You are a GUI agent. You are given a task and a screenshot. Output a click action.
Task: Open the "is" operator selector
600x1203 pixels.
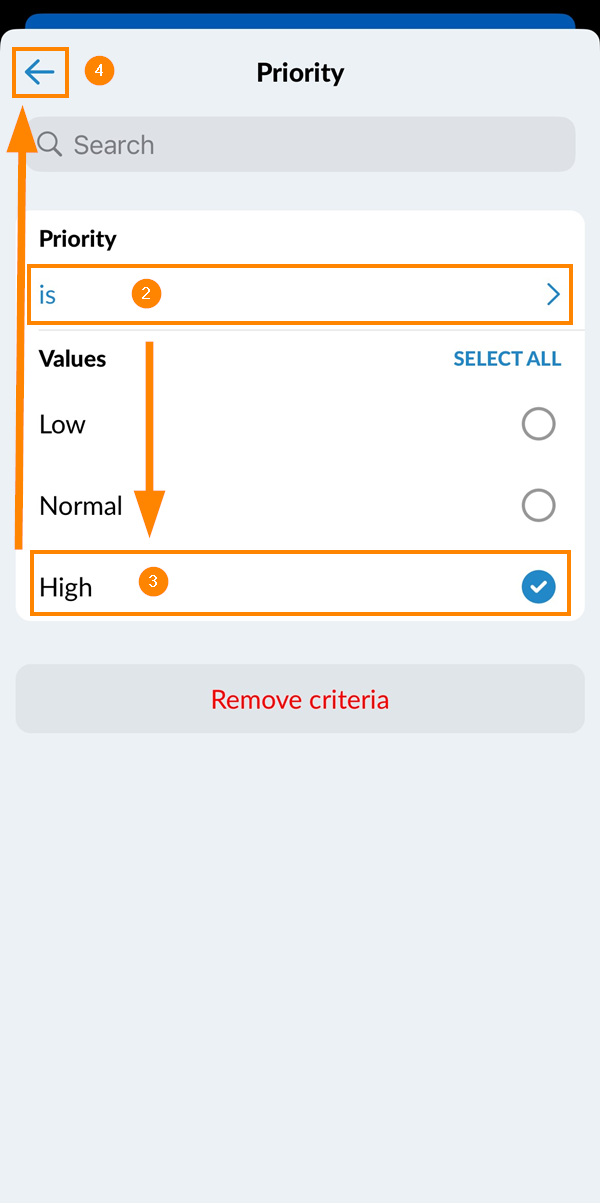(48, 295)
